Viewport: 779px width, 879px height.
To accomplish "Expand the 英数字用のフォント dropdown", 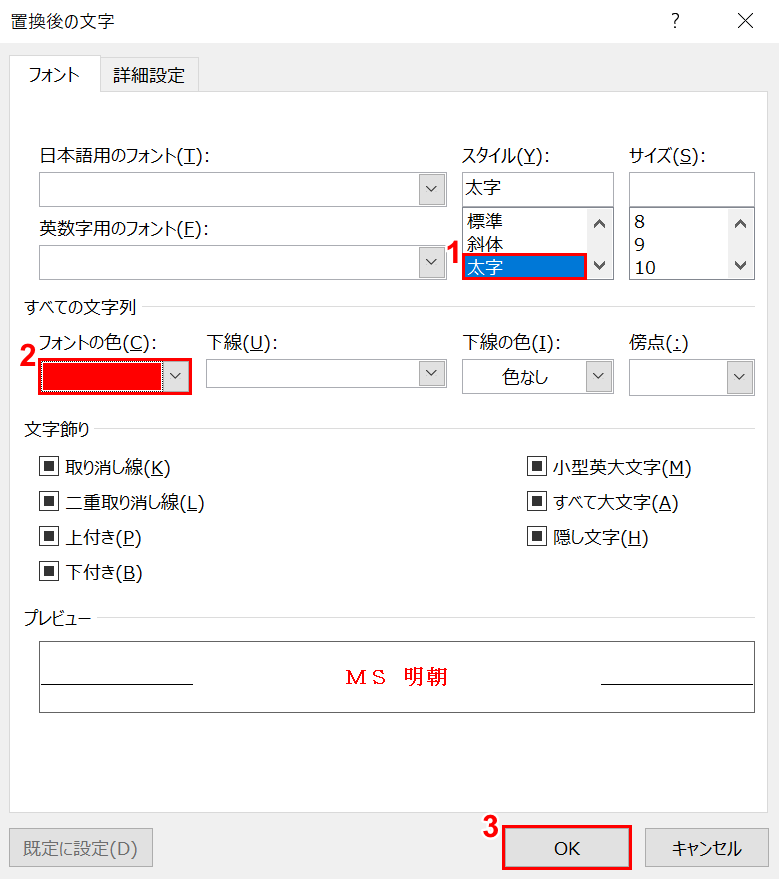I will [x=432, y=262].
